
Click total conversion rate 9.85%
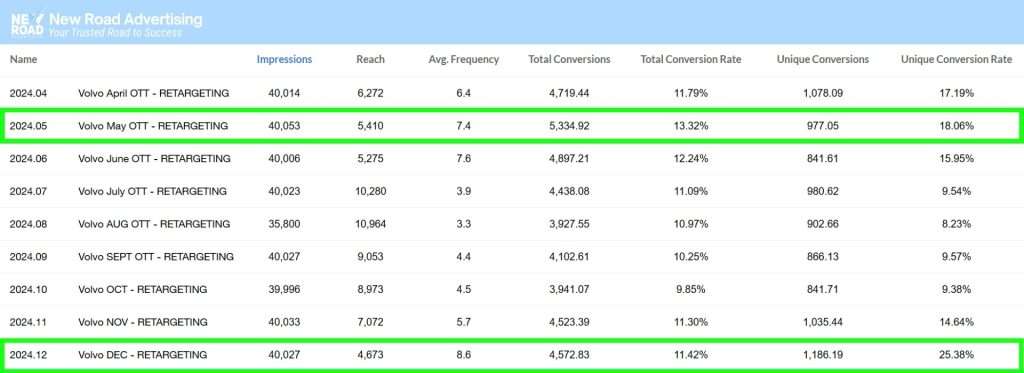point(691,289)
